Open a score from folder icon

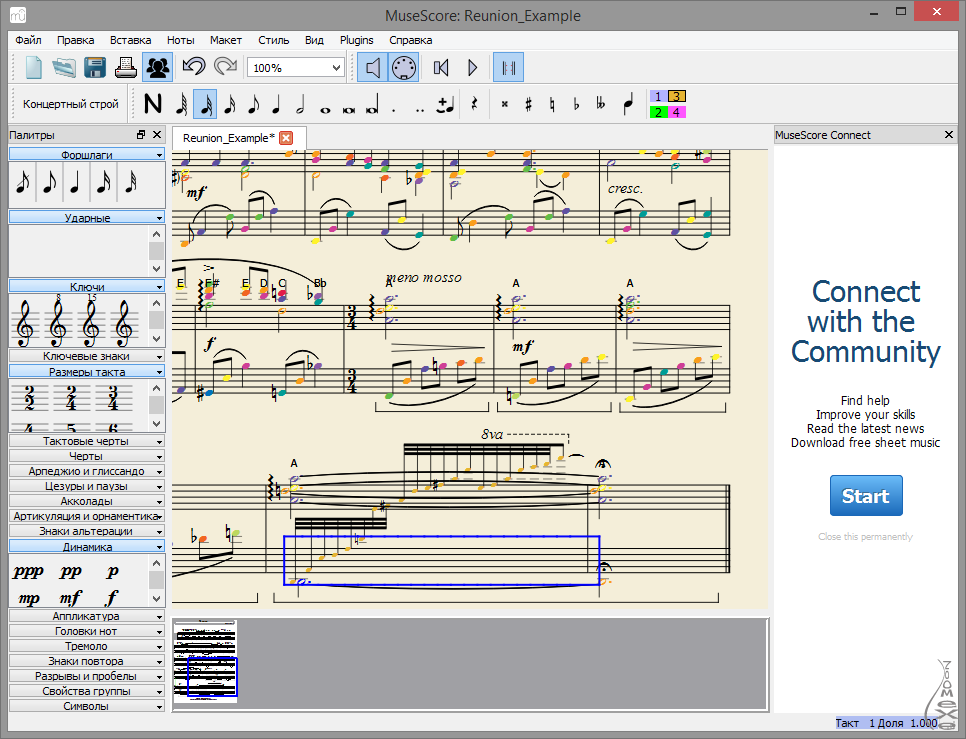point(64,67)
